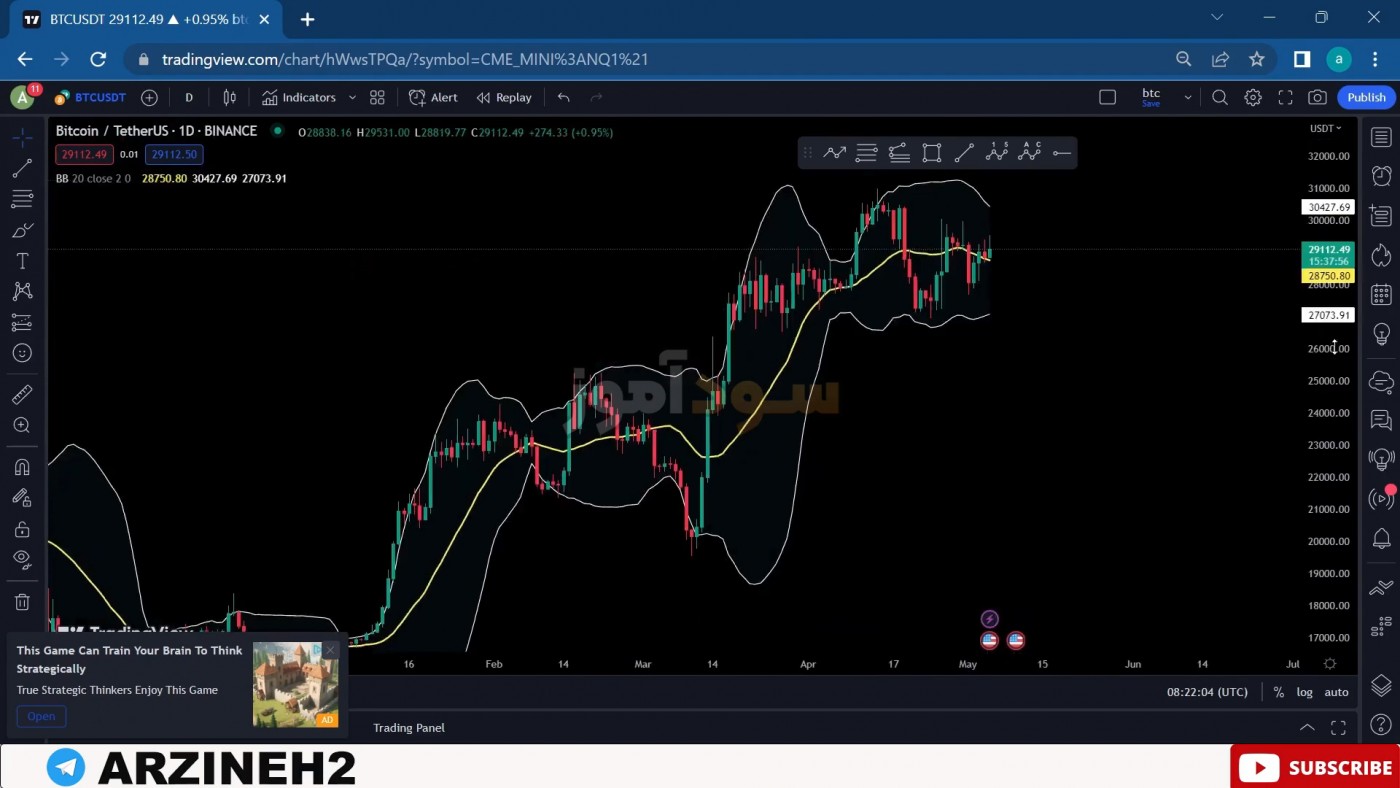
Task: Click the earnings lightning event marker
Action: (x=989, y=620)
